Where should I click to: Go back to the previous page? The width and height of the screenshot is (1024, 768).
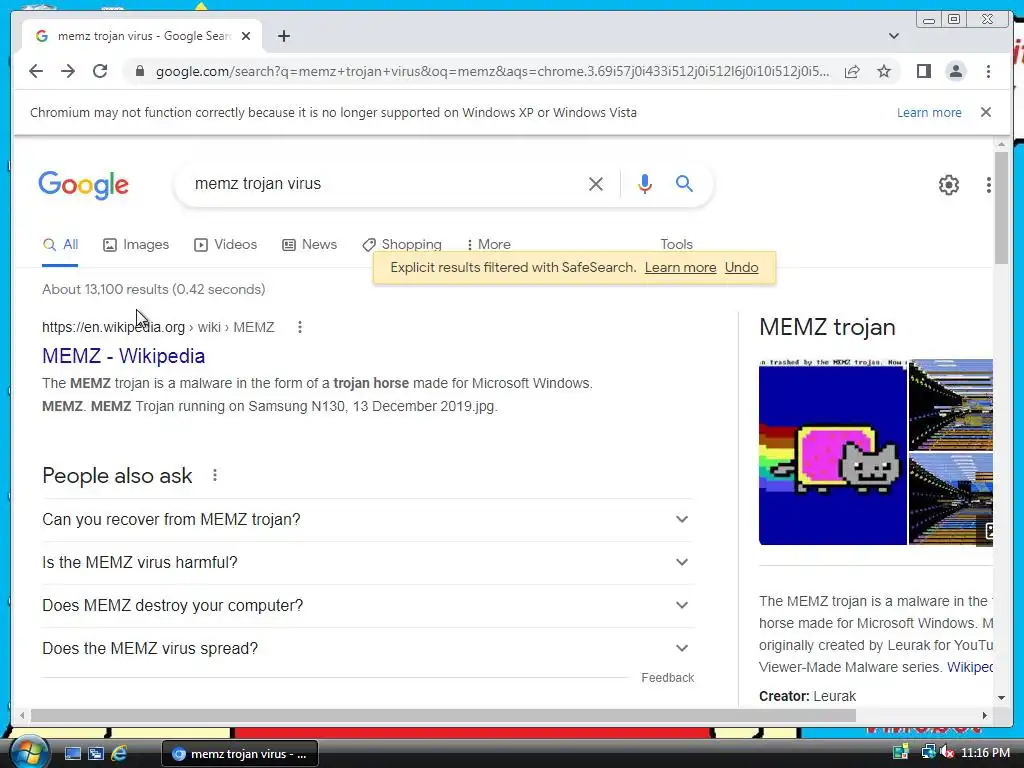pos(36,71)
